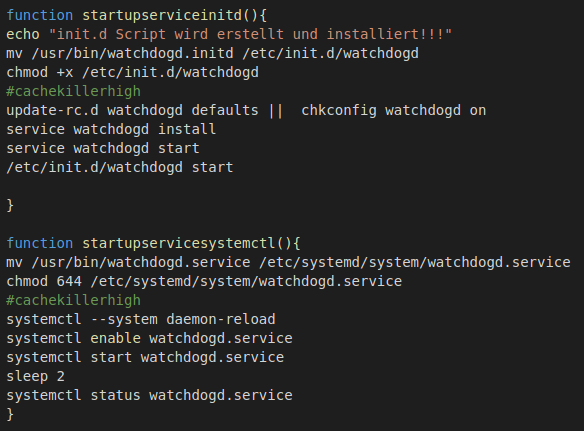Click the function name startupserviceinitd
The width and height of the screenshot is (584, 431).
tap(163, 16)
